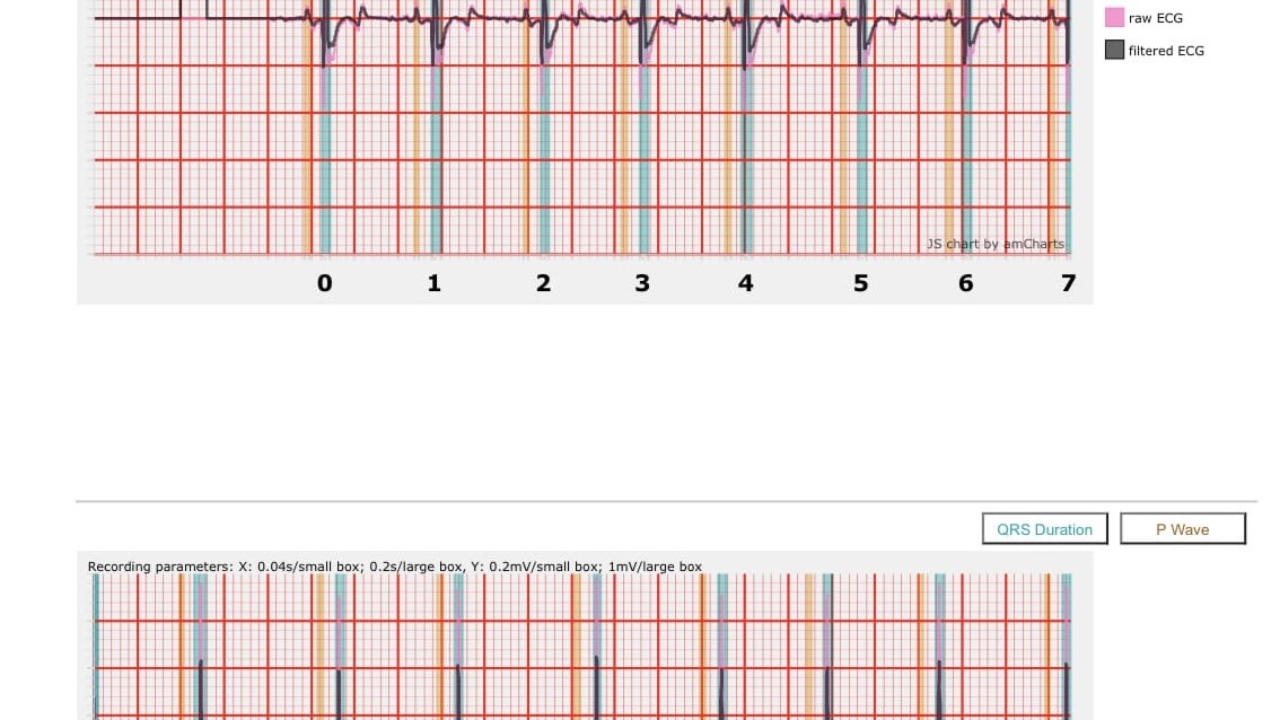Click the pink raw ECG legend swatch
Image resolution: width=1280 pixels, height=720 pixels.
pyautogui.click(x=1114, y=18)
